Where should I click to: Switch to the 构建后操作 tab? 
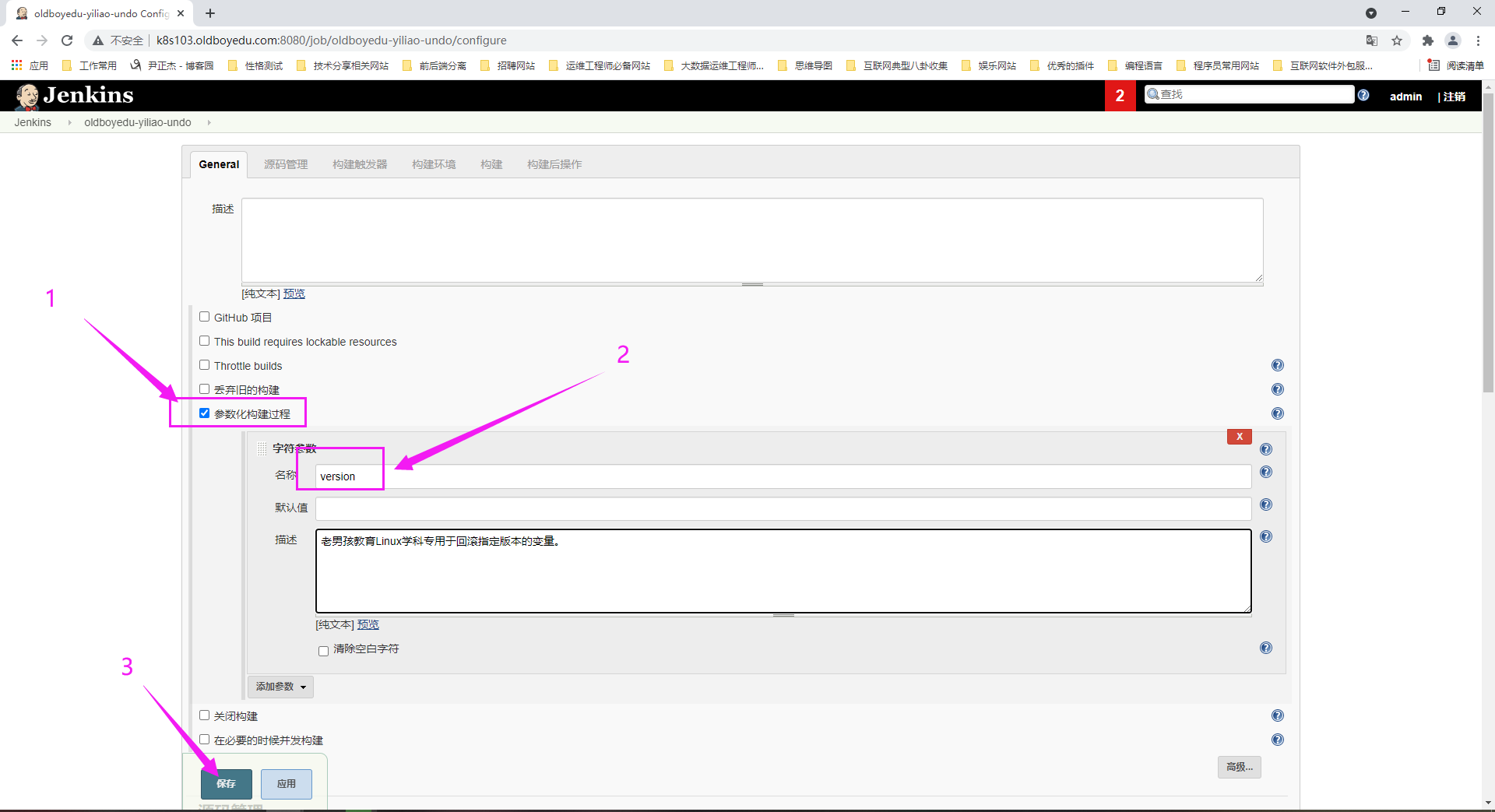click(554, 164)
